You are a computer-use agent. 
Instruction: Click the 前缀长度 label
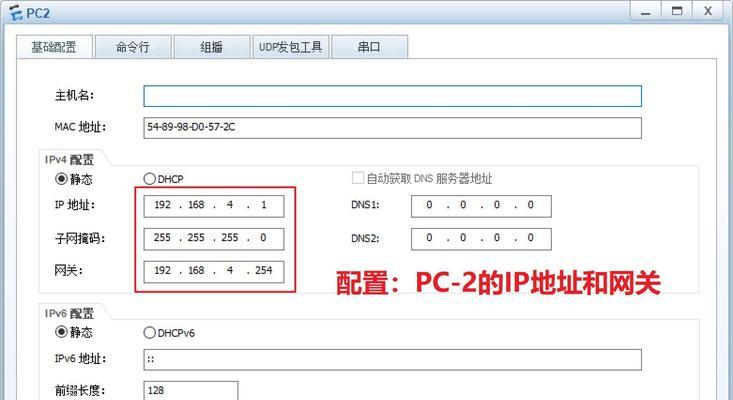coord(80,391)
